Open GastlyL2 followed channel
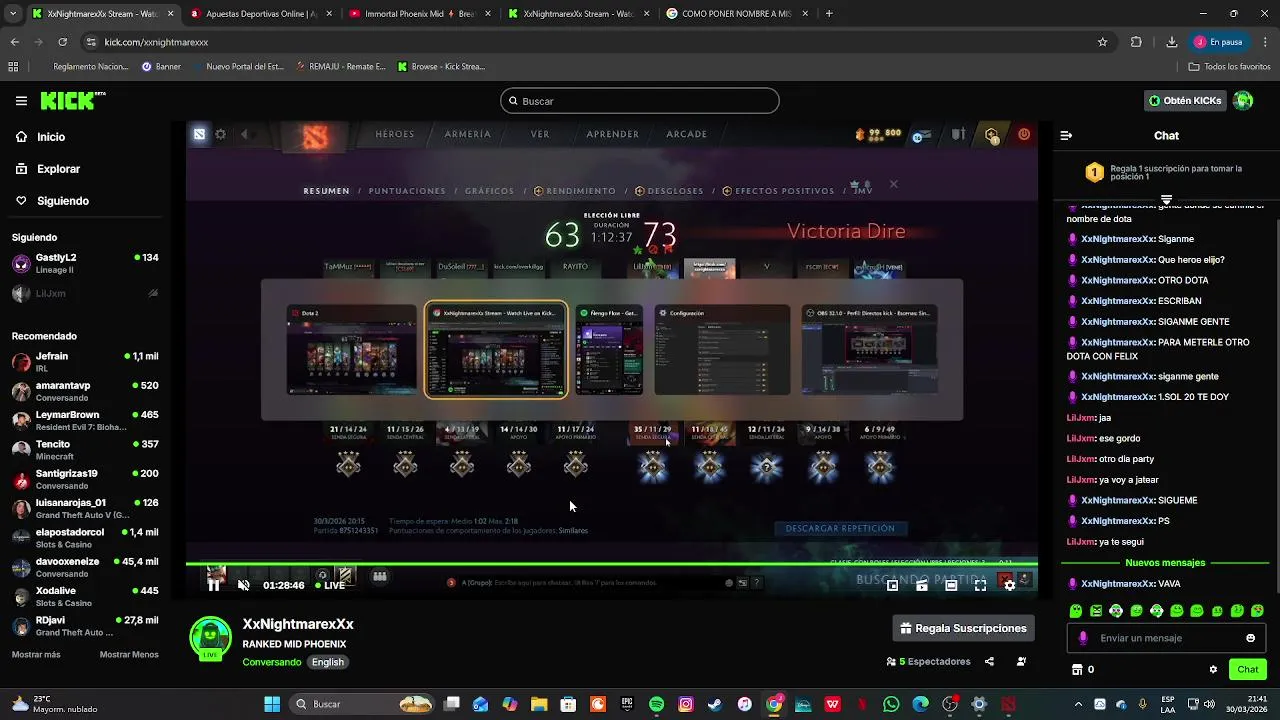This screenshot has height=720, width=1280. (x=86, y=264)
